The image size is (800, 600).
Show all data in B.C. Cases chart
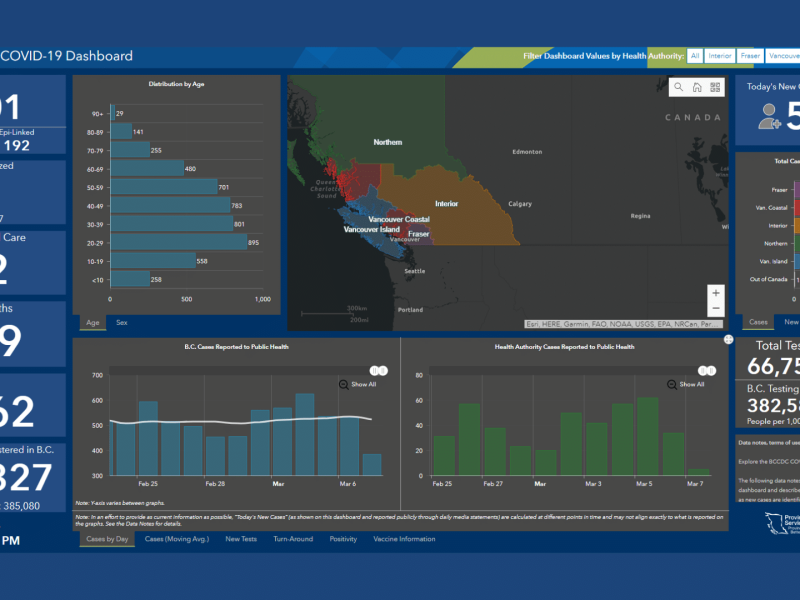(364, 384)
